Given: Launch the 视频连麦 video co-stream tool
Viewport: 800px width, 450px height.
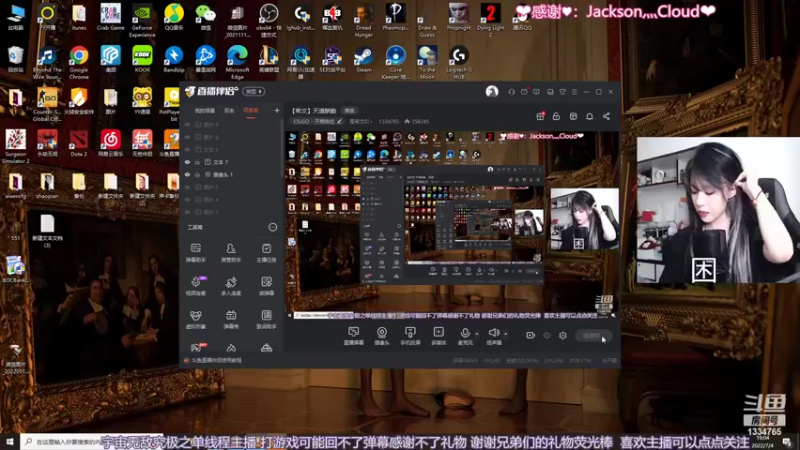Looking at the screenshot, I should pos(195,286).
